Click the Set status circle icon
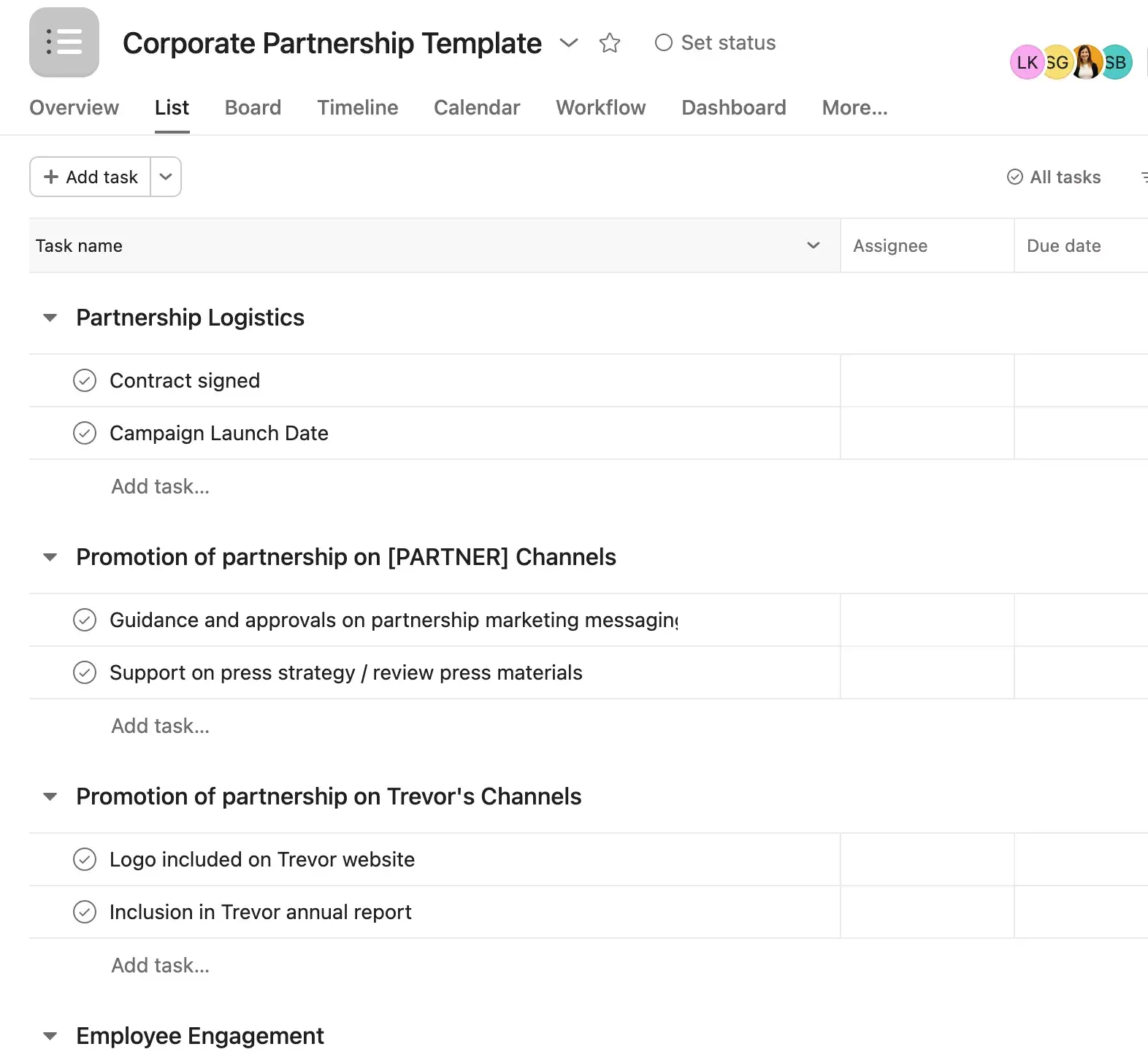 tap(663, 42)
